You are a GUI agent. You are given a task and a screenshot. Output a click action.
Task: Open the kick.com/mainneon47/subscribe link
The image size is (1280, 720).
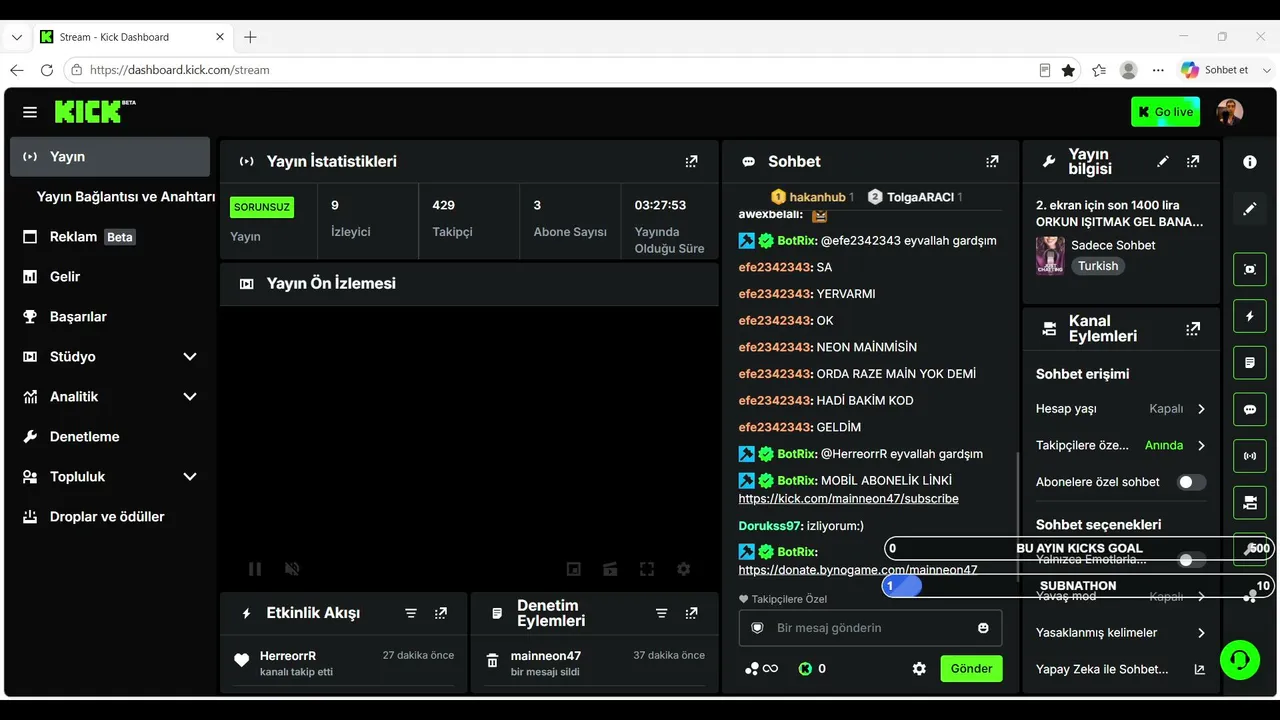pos(849,499)
